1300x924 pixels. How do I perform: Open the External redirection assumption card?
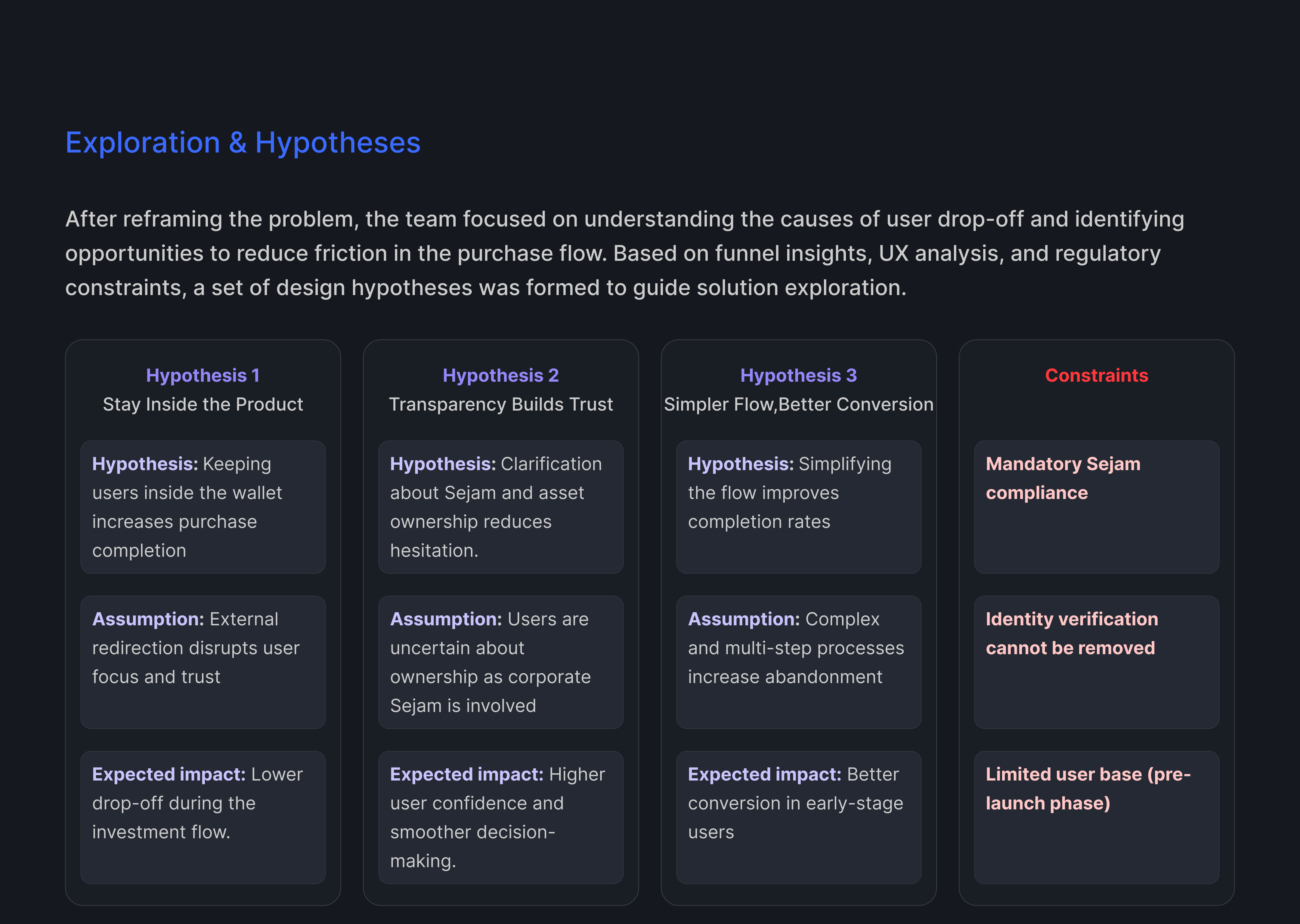click(203, 662)
